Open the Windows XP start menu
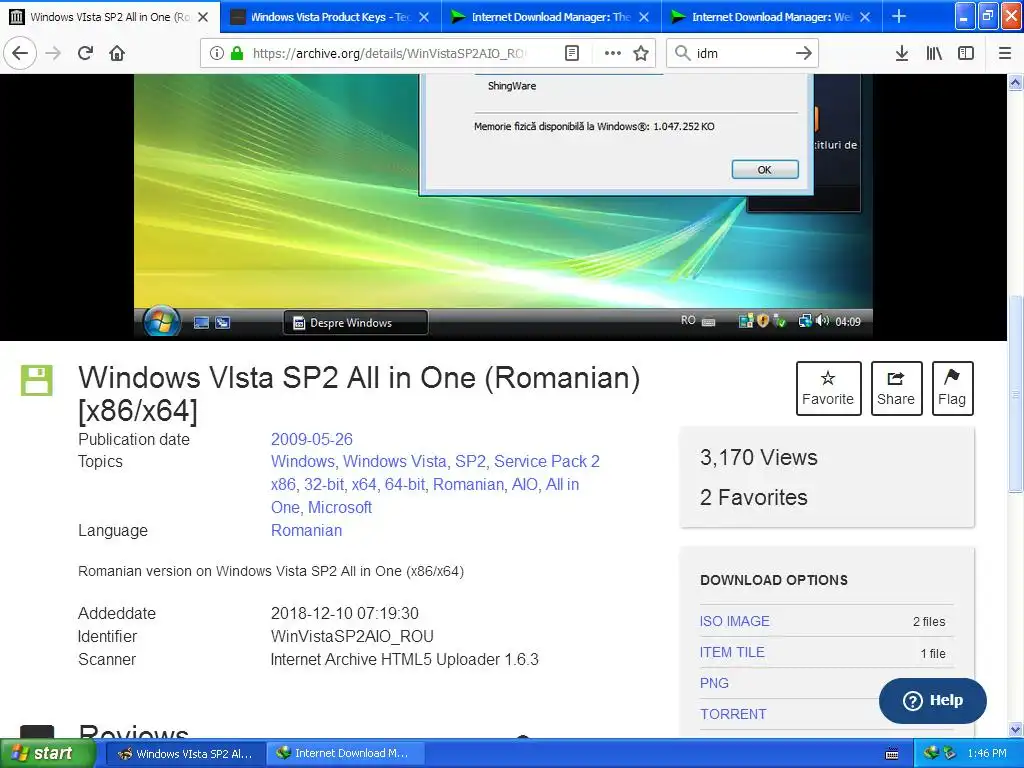 [x=47, y=754]
